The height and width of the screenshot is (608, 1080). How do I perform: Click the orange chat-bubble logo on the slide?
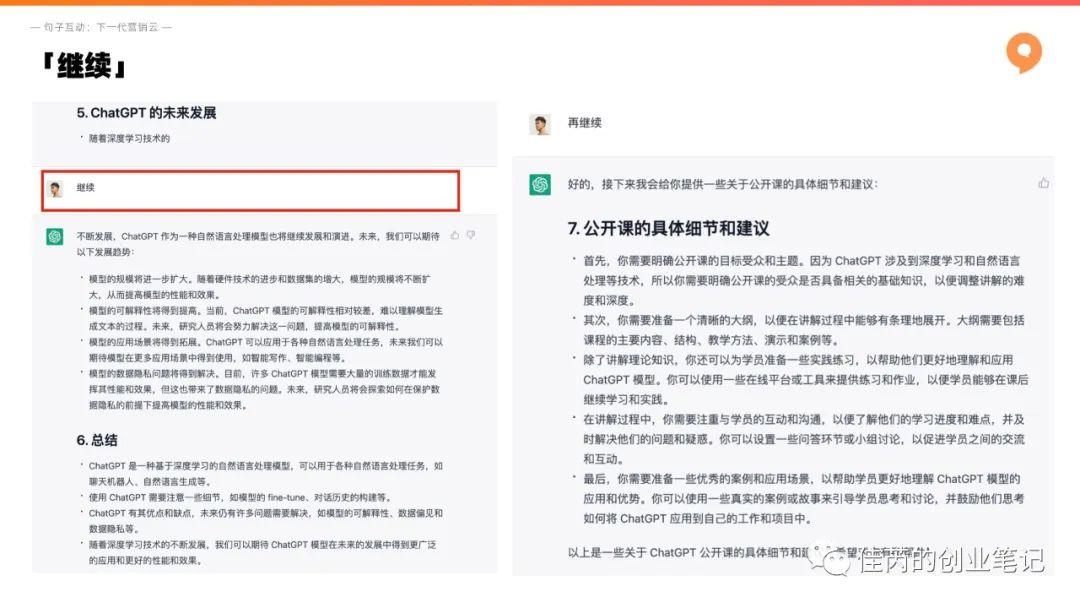click(x=1024, y=52)
